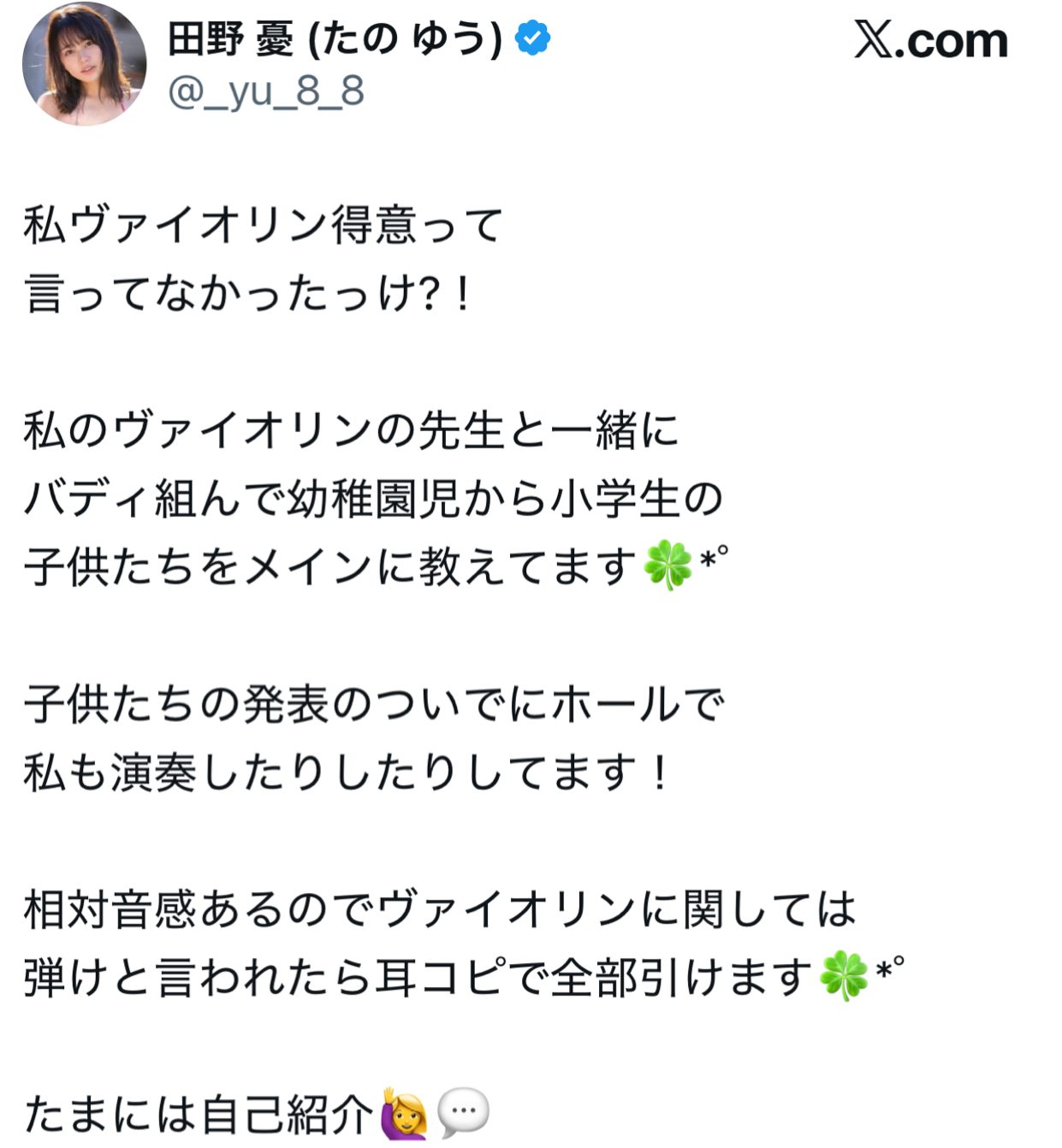Click the speech bubble emoji
This screenshot has width=1062, height=1148.
(463, 1113)
